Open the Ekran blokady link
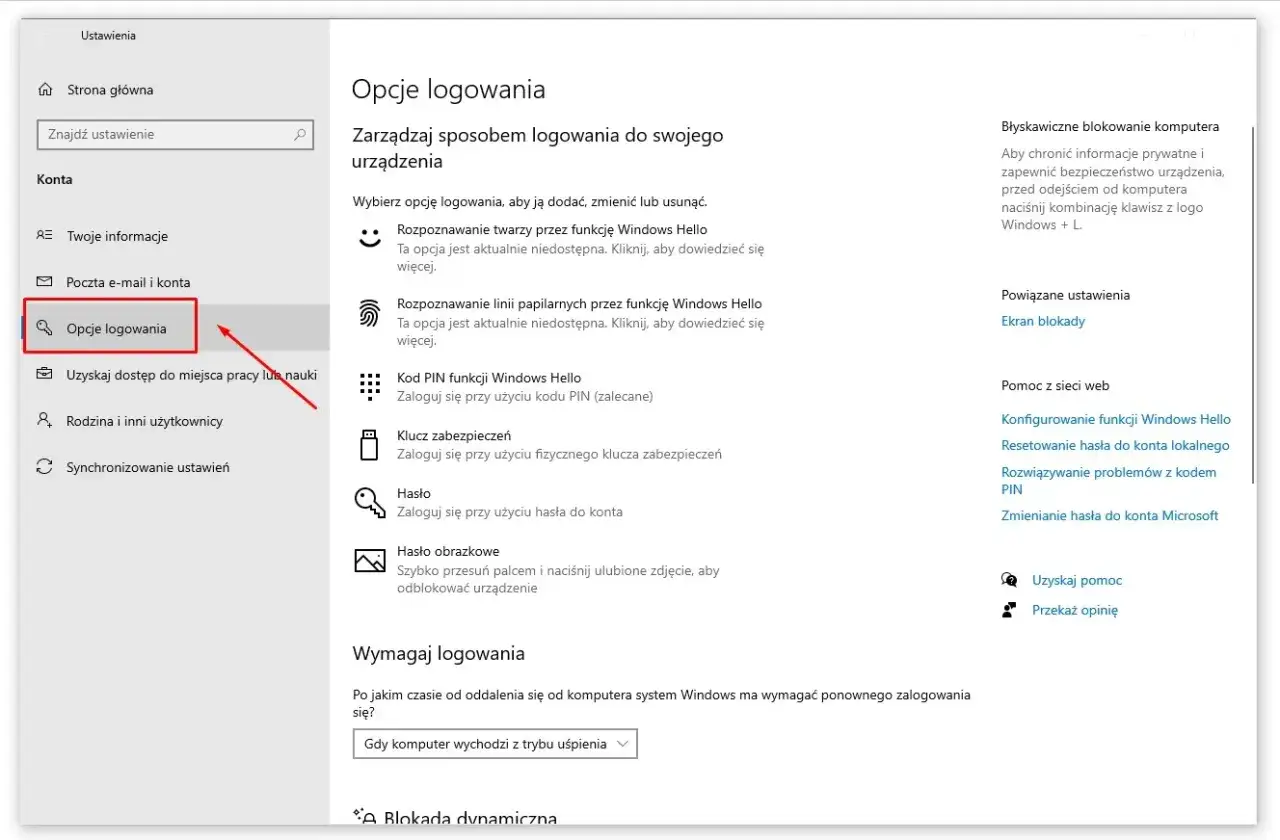Image resolution: width=1280 pixels, height=840 pixels. point(1043,321)
